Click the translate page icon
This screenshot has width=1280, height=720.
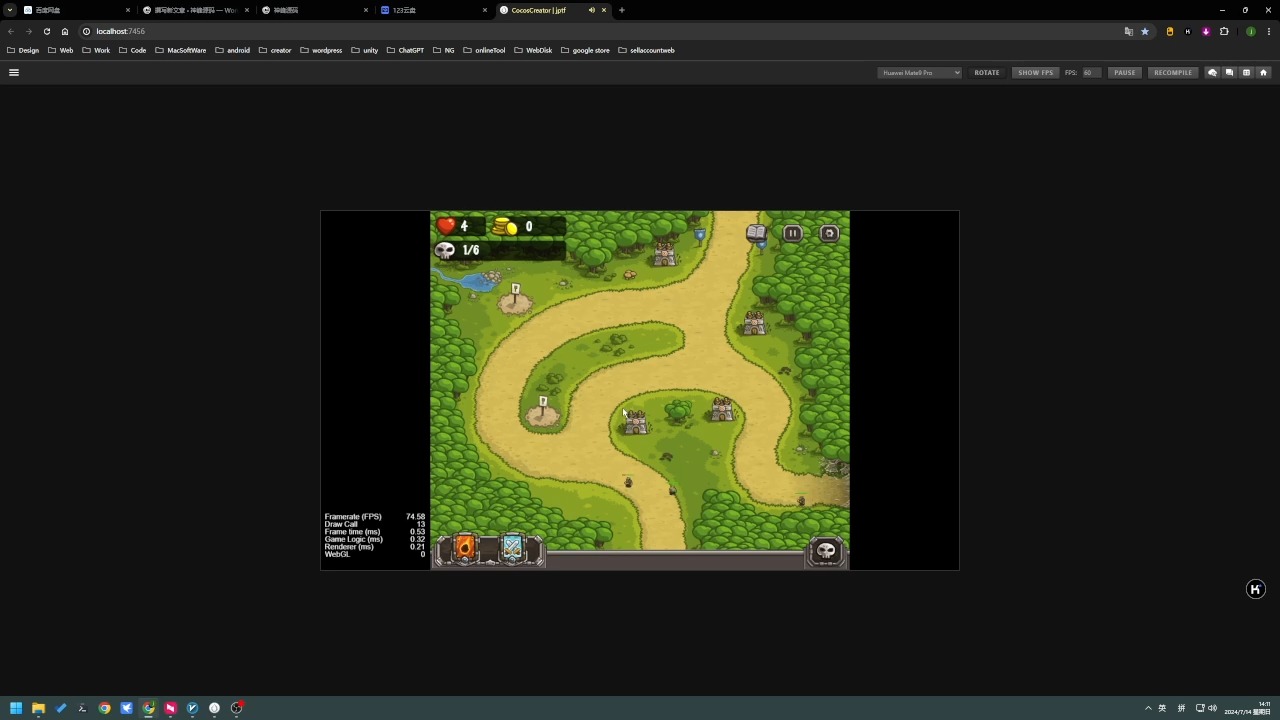[x=1129, y=31]
